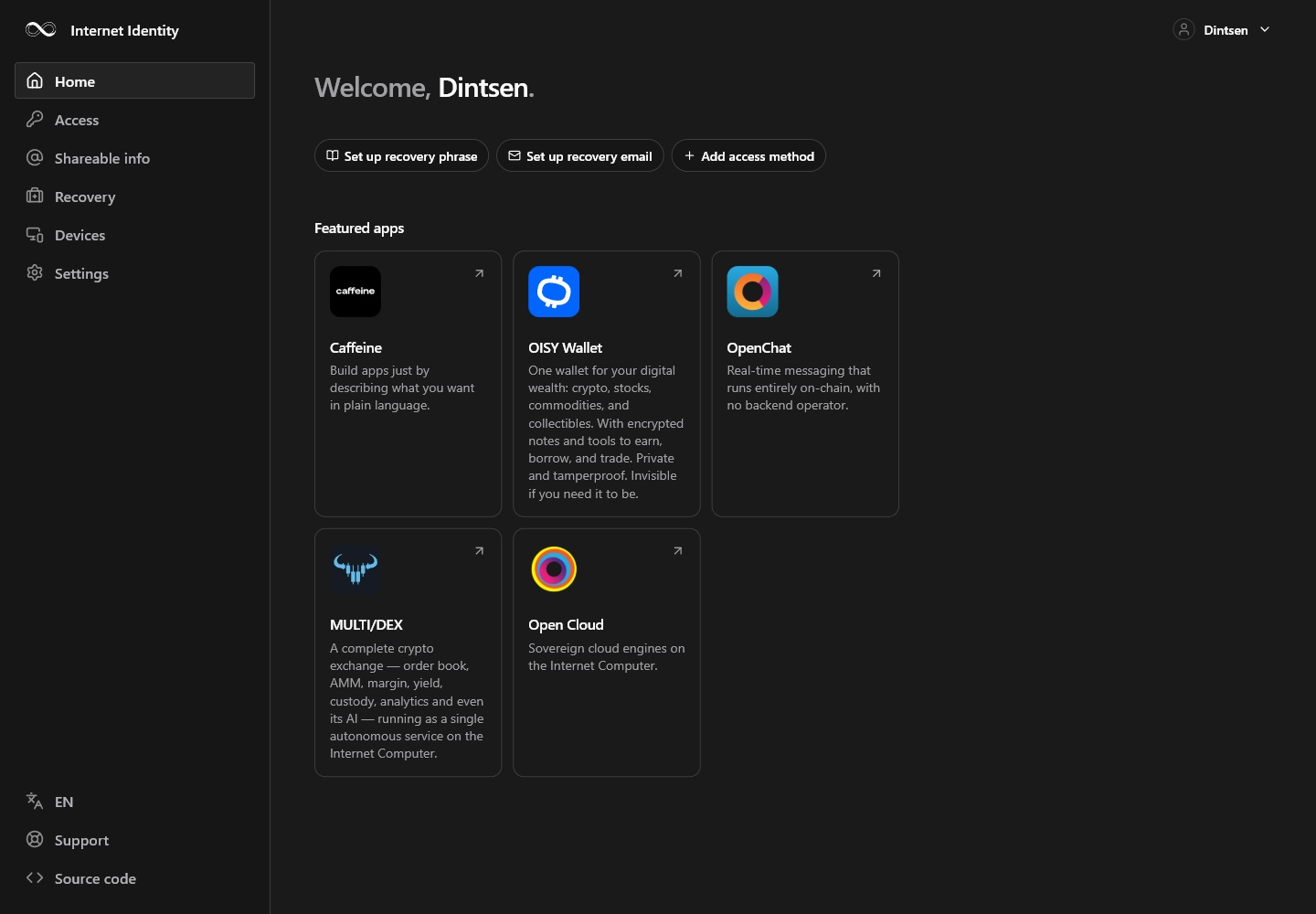Image resolution: width=1316 pixels, height=914 pixels.
Task: Click Add access method button
Action: click(748, 155)
